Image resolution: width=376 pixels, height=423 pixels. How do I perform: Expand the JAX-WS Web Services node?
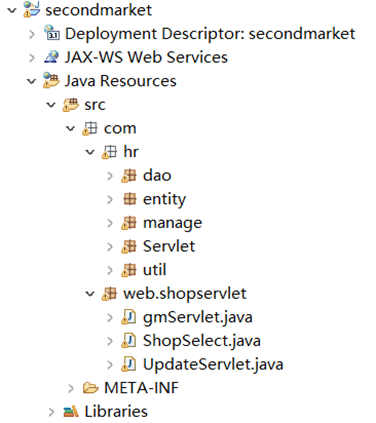[32, 58]
